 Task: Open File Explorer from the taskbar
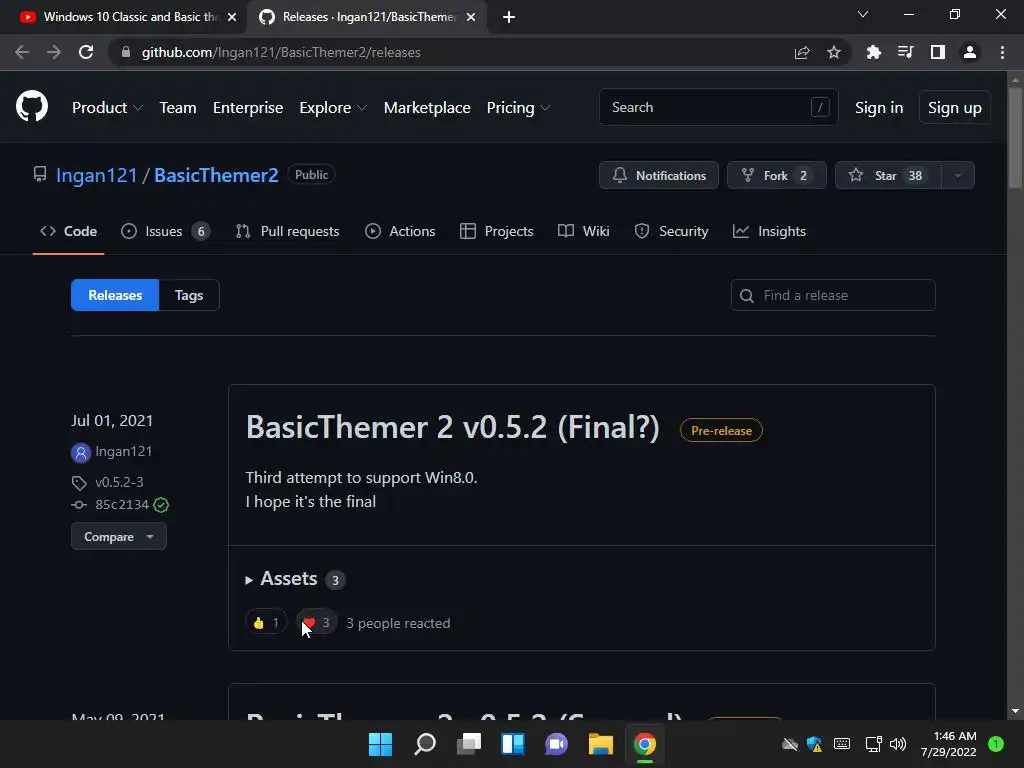[600, 744]
